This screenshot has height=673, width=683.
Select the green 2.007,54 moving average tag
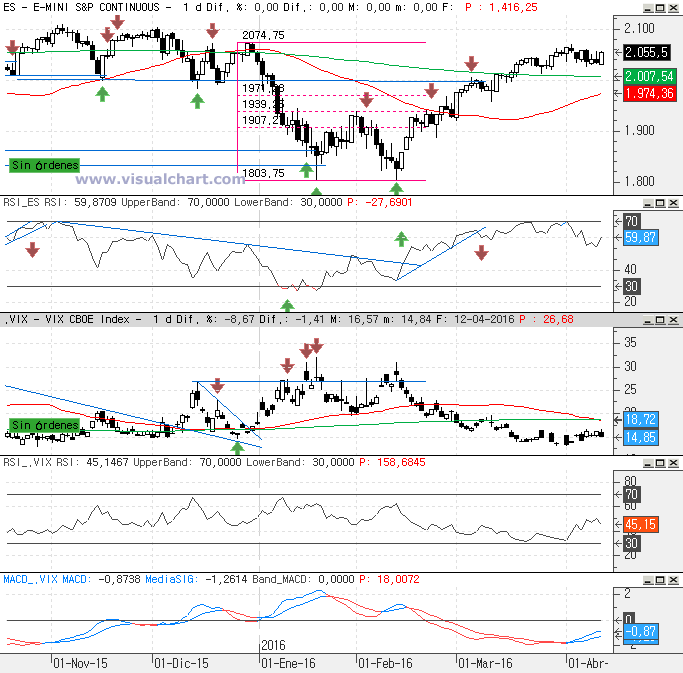[649, 77]
